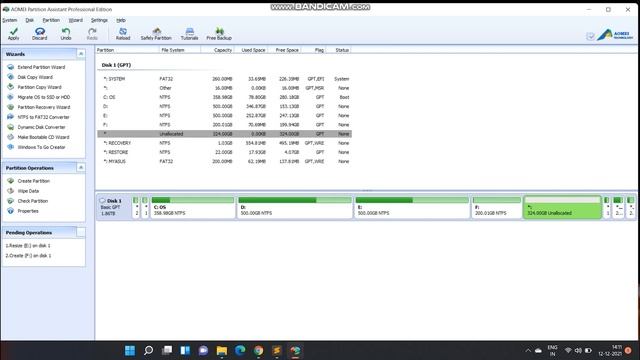Select 324GB Unallocated block in disk map
Screen dimensions: 640x360
(x=562, y=207)
